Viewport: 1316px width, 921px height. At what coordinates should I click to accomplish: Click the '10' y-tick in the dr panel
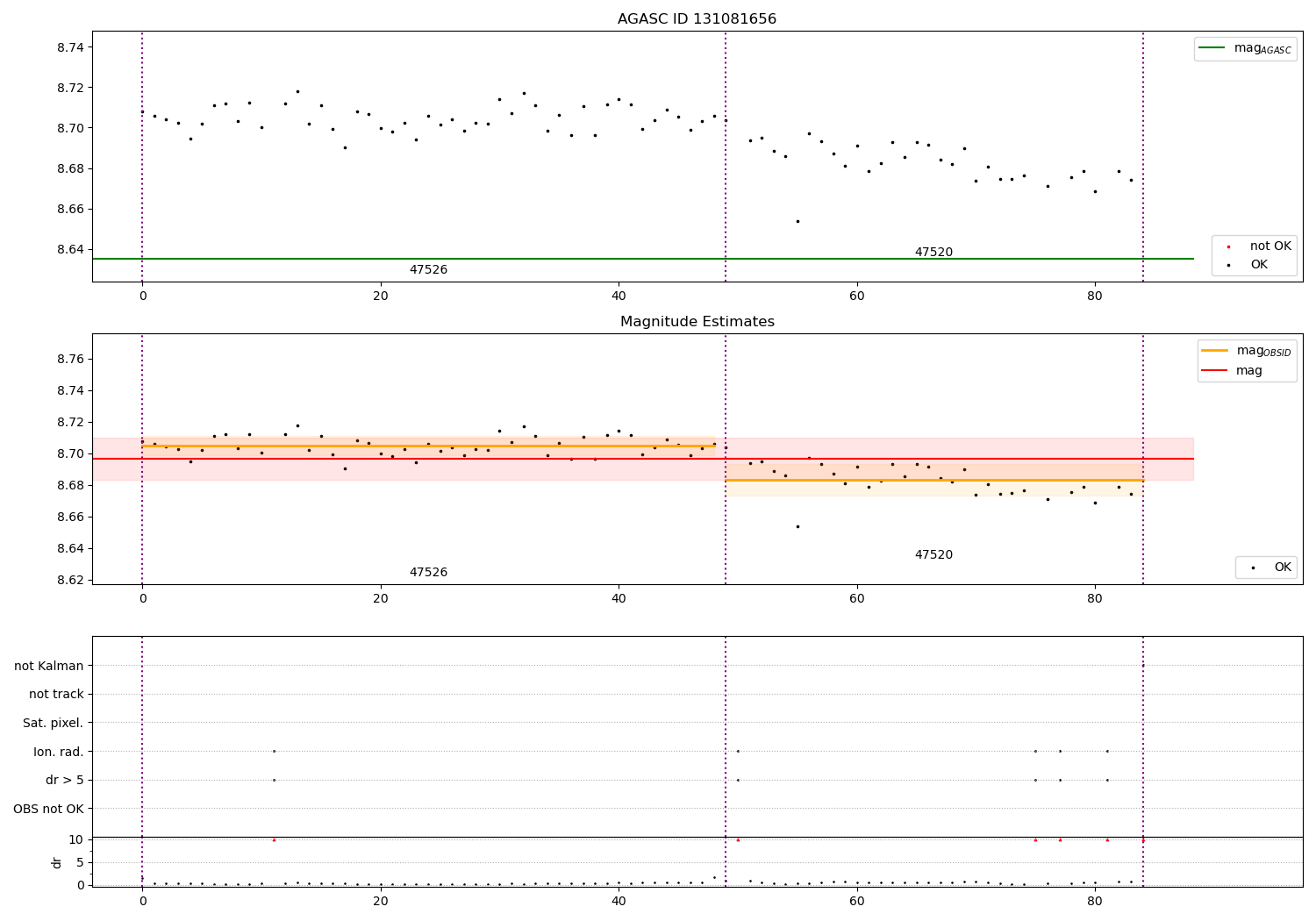pos(76,840)
